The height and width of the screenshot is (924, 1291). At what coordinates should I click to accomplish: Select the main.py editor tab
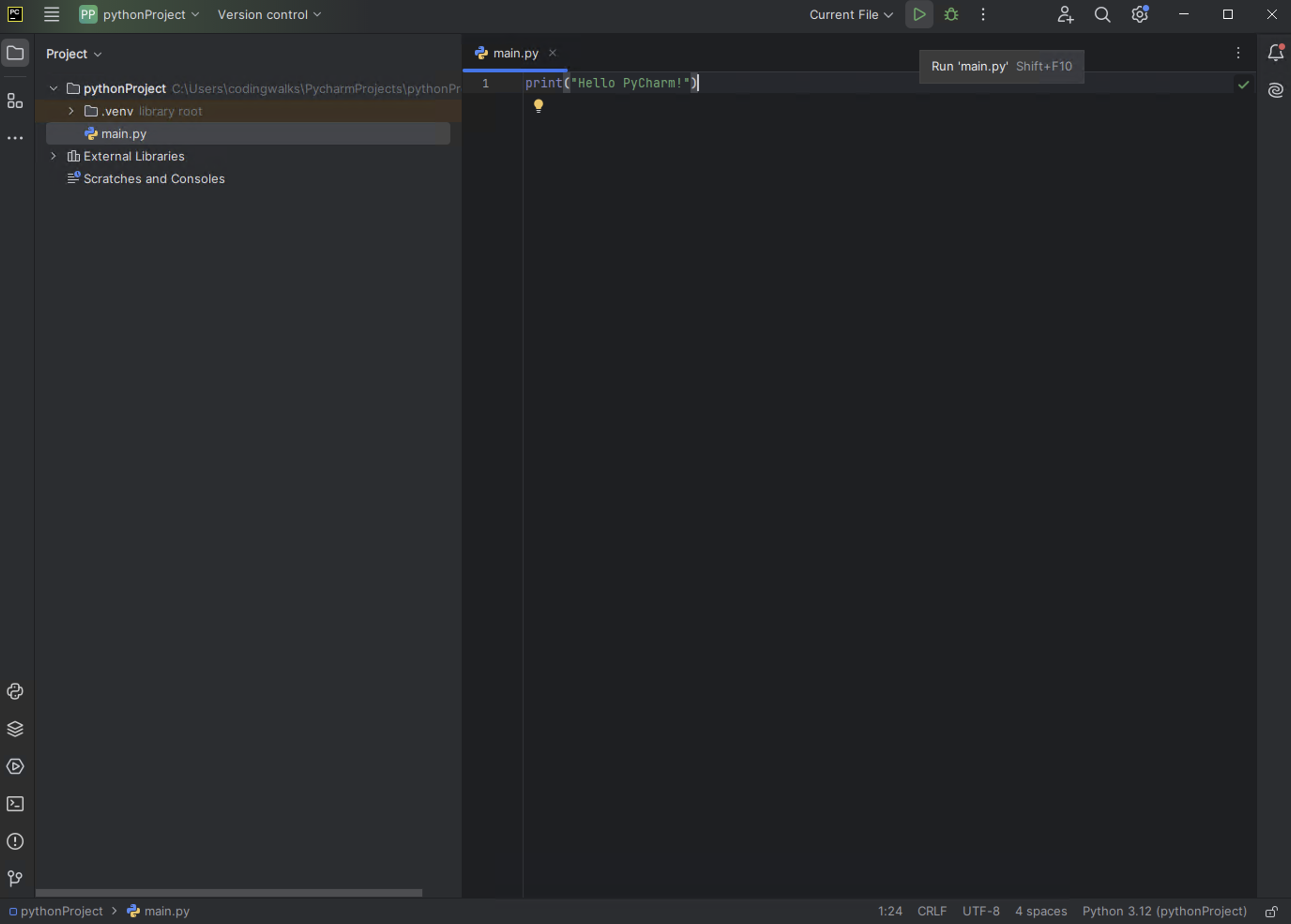tap(515, 53)
